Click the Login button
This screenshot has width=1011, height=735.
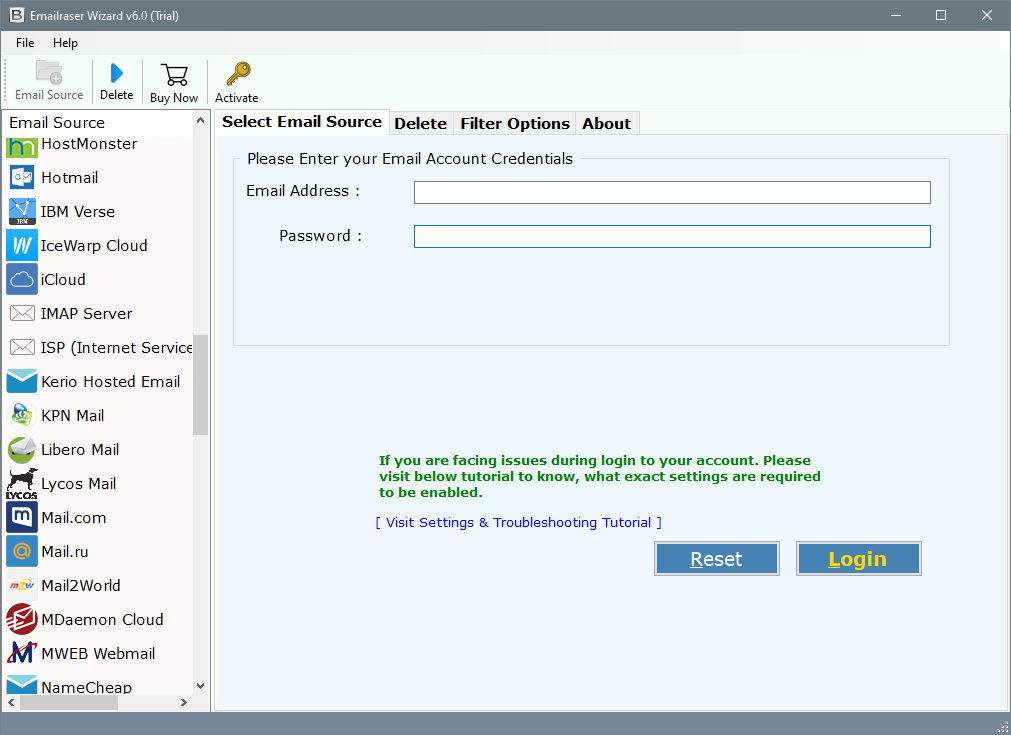click(858, 558)
